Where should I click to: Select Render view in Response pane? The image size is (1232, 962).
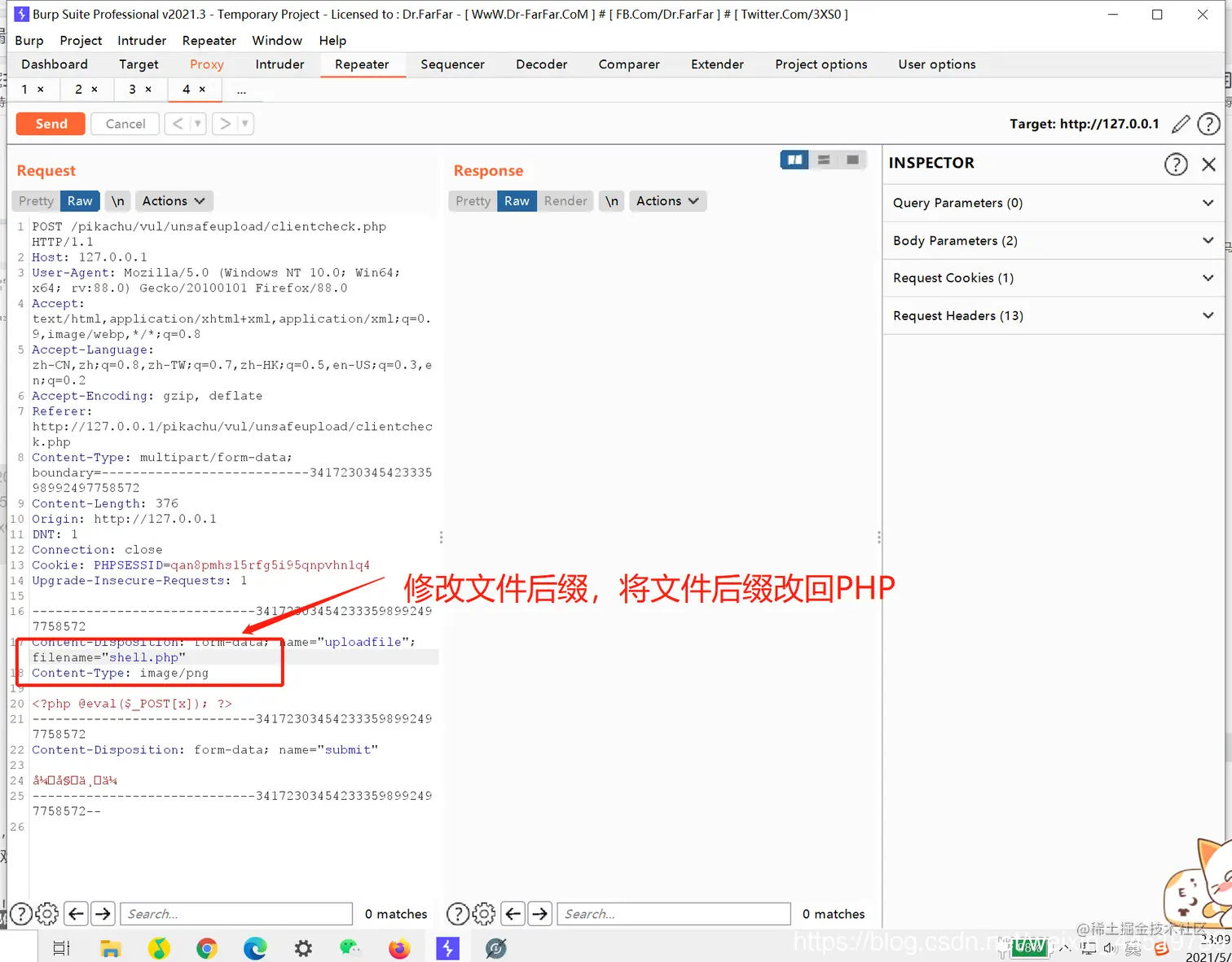[565, 201]
